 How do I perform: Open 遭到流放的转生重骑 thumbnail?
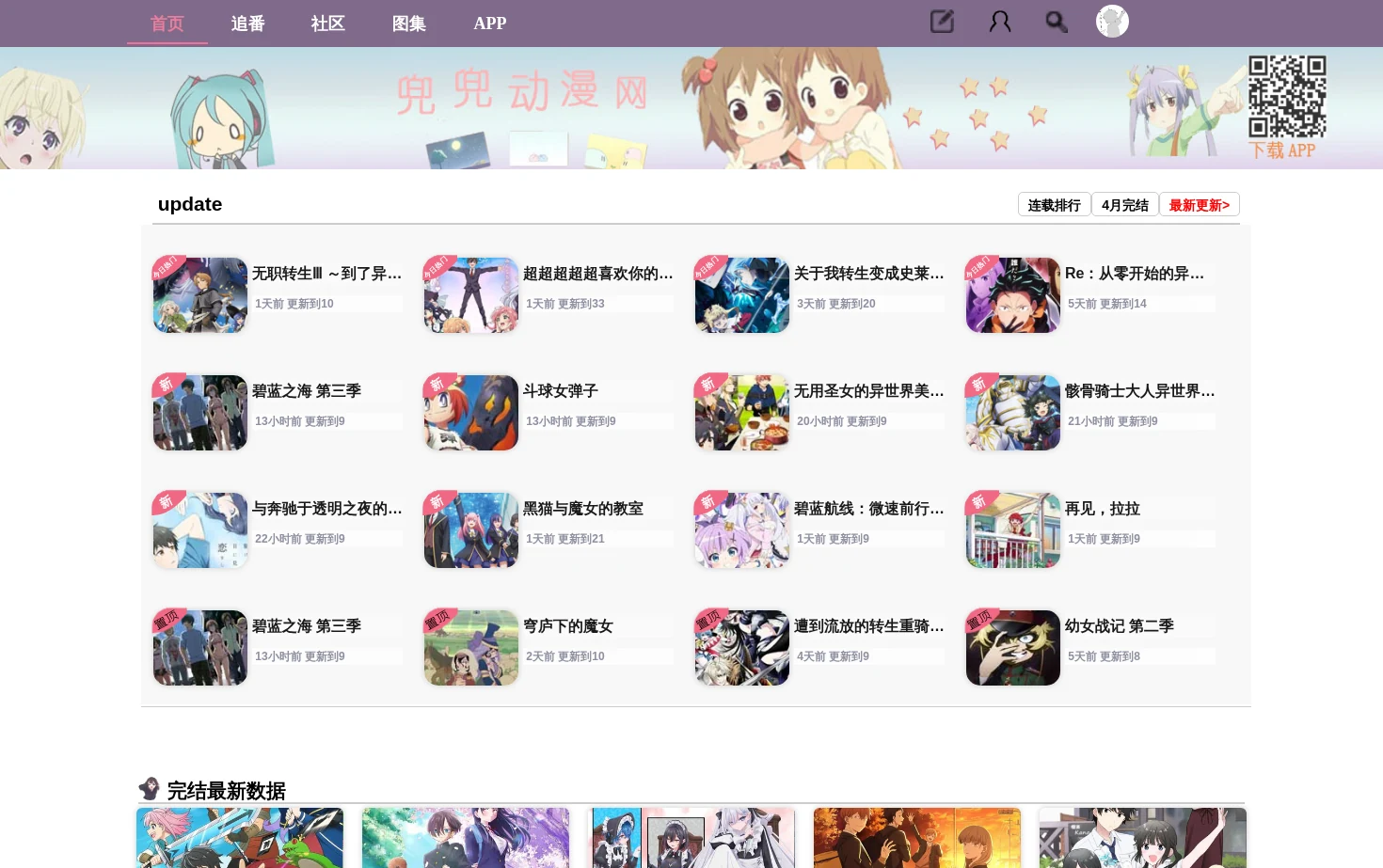point(742,648)
